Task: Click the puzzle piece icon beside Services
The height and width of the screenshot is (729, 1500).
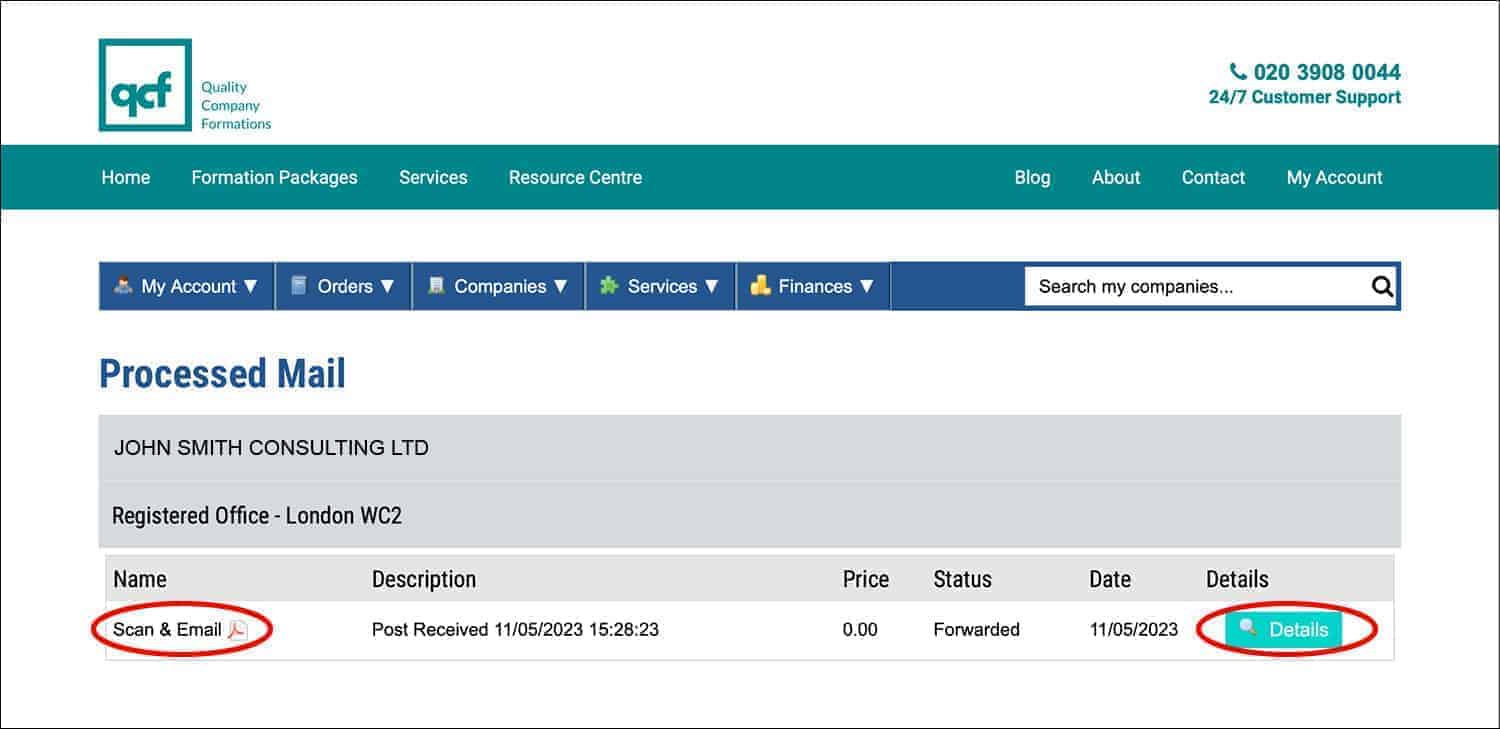Action: point(610,286)
